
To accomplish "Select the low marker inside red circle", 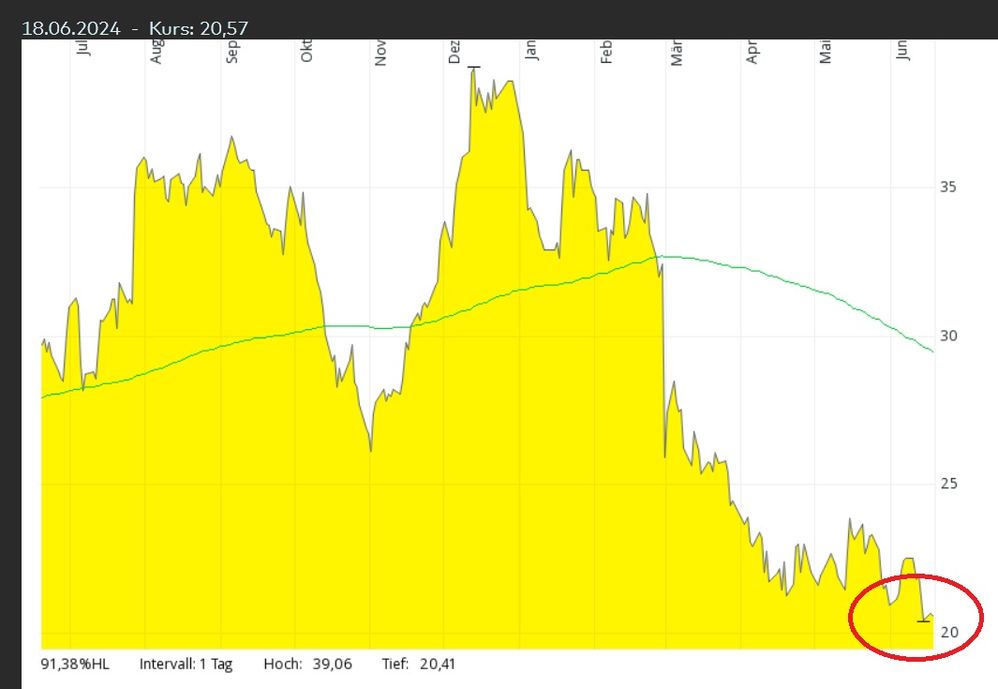I will [923, 621].
